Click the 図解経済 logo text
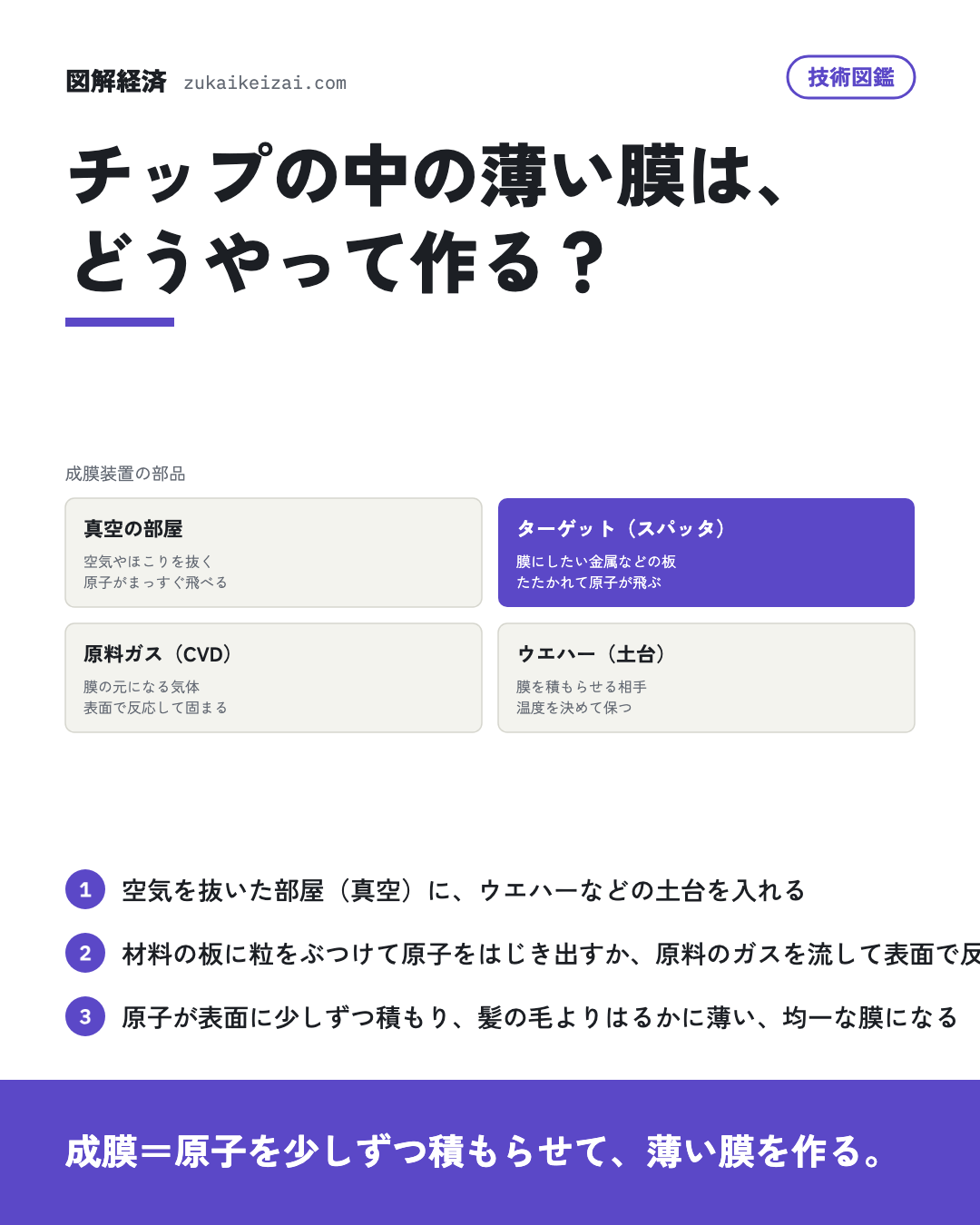 [x=116, y=82]
